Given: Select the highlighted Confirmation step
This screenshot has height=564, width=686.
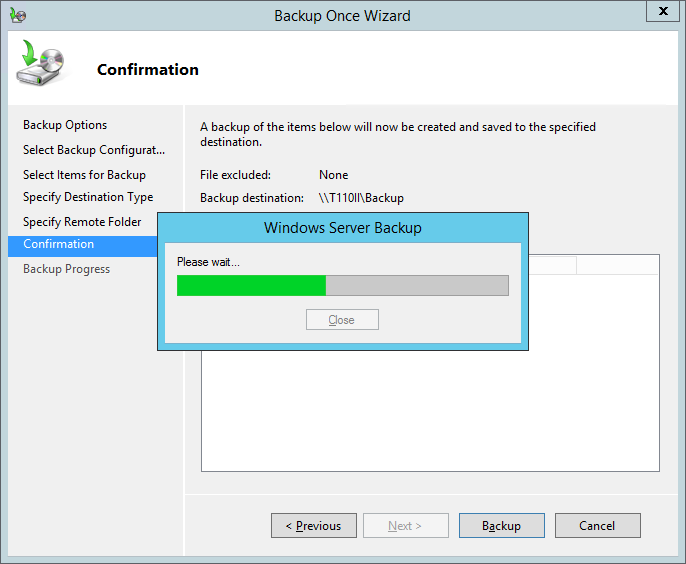Looking at the screenshot, I should pos(59,244).
